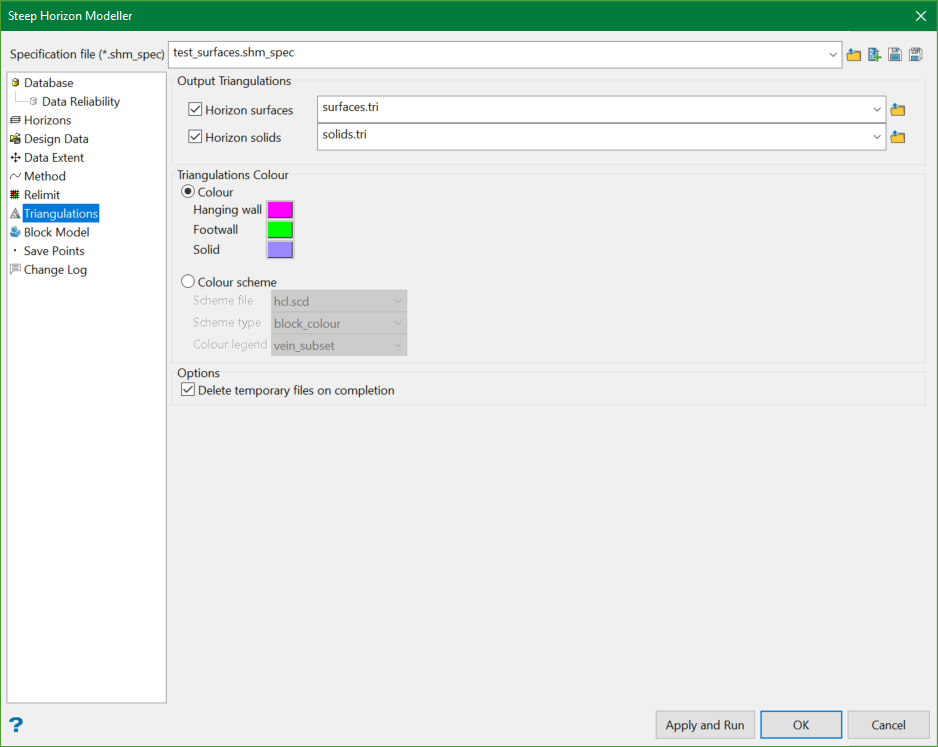Open the solids.tri dropdown list

point(877,137)
